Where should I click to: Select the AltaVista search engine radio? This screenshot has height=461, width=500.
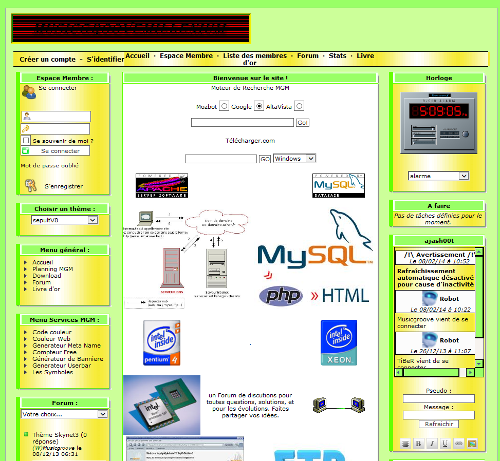pyautogui.click(x=299, y=106)
